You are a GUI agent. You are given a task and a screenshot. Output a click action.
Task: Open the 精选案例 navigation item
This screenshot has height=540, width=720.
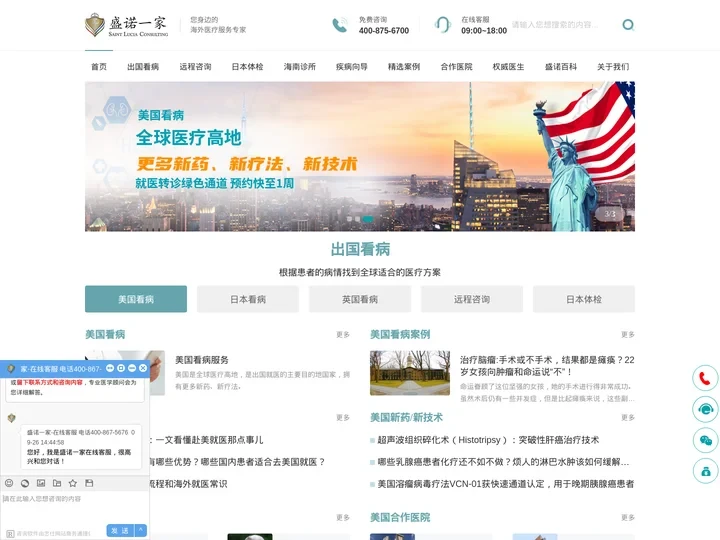(x=404, y=67)
